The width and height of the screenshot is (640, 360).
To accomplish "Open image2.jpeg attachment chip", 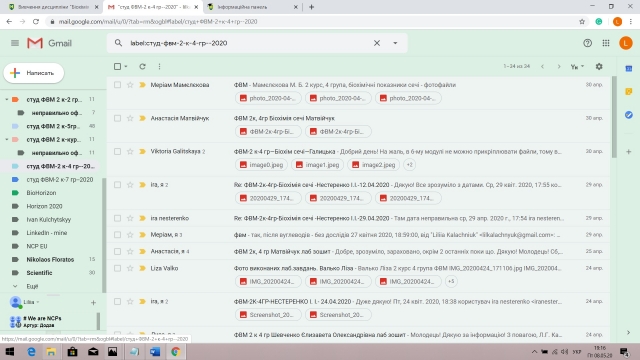I will pyautogui.click(x=373, y=165).
